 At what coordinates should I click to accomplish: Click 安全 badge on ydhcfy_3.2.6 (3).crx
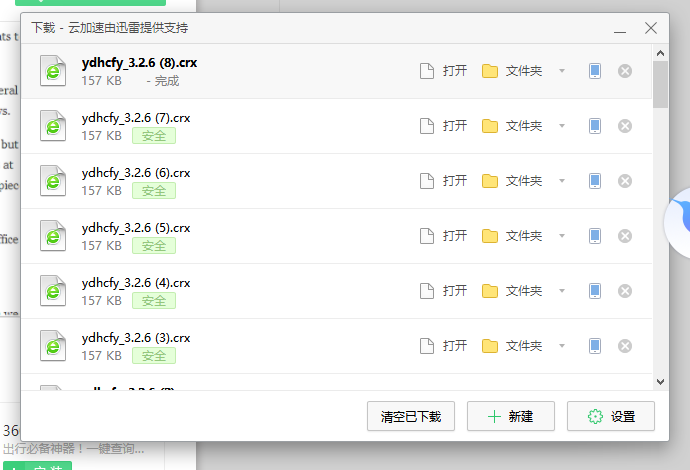click(x=154, y=356)
